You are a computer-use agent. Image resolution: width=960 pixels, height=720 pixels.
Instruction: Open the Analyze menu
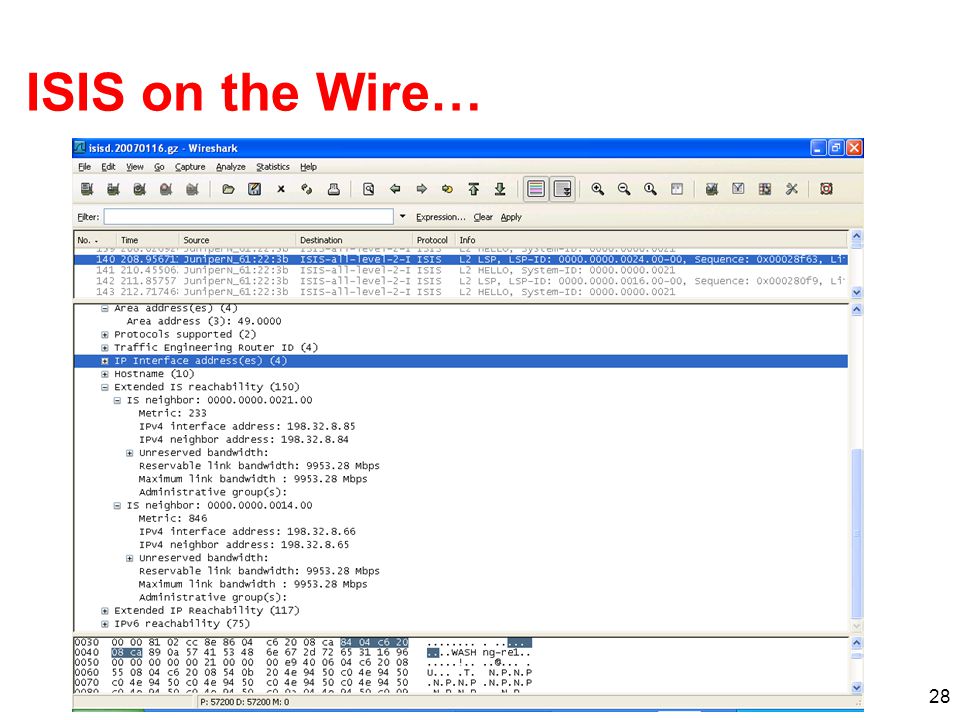pyautogui.click(x=231, y=167)
